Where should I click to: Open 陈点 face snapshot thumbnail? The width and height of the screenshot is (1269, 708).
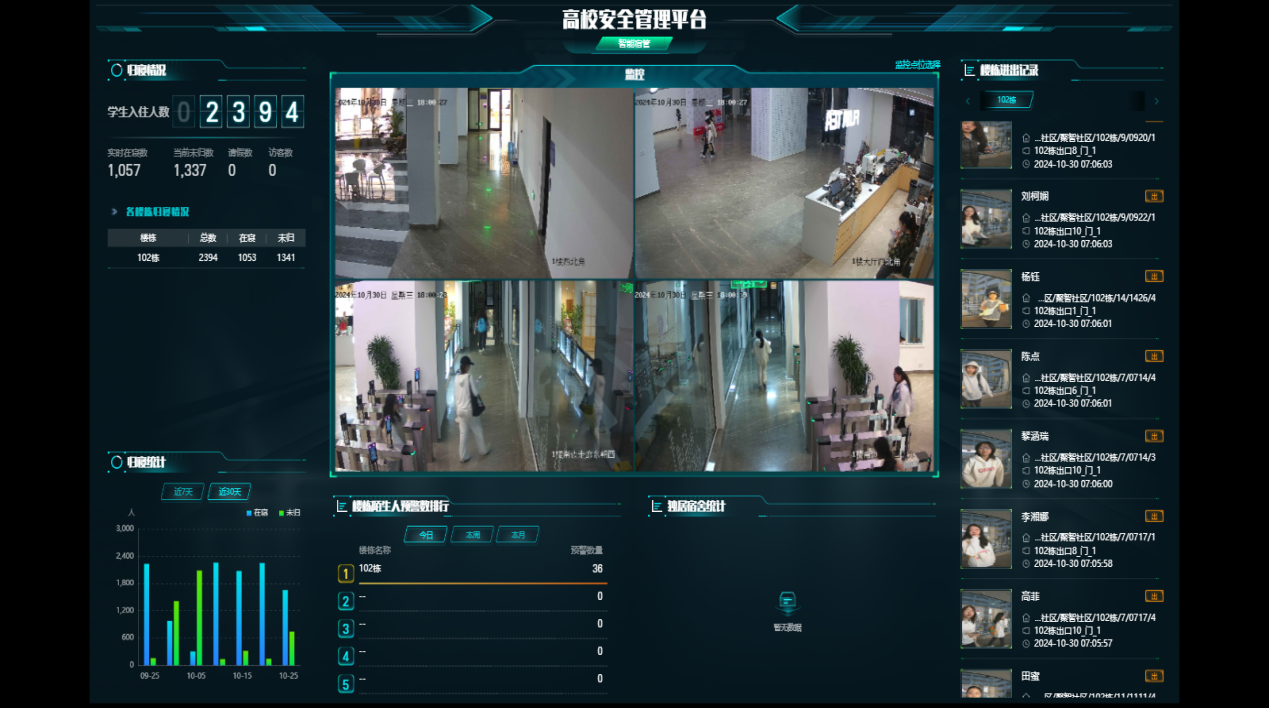[x=986, y=379]
